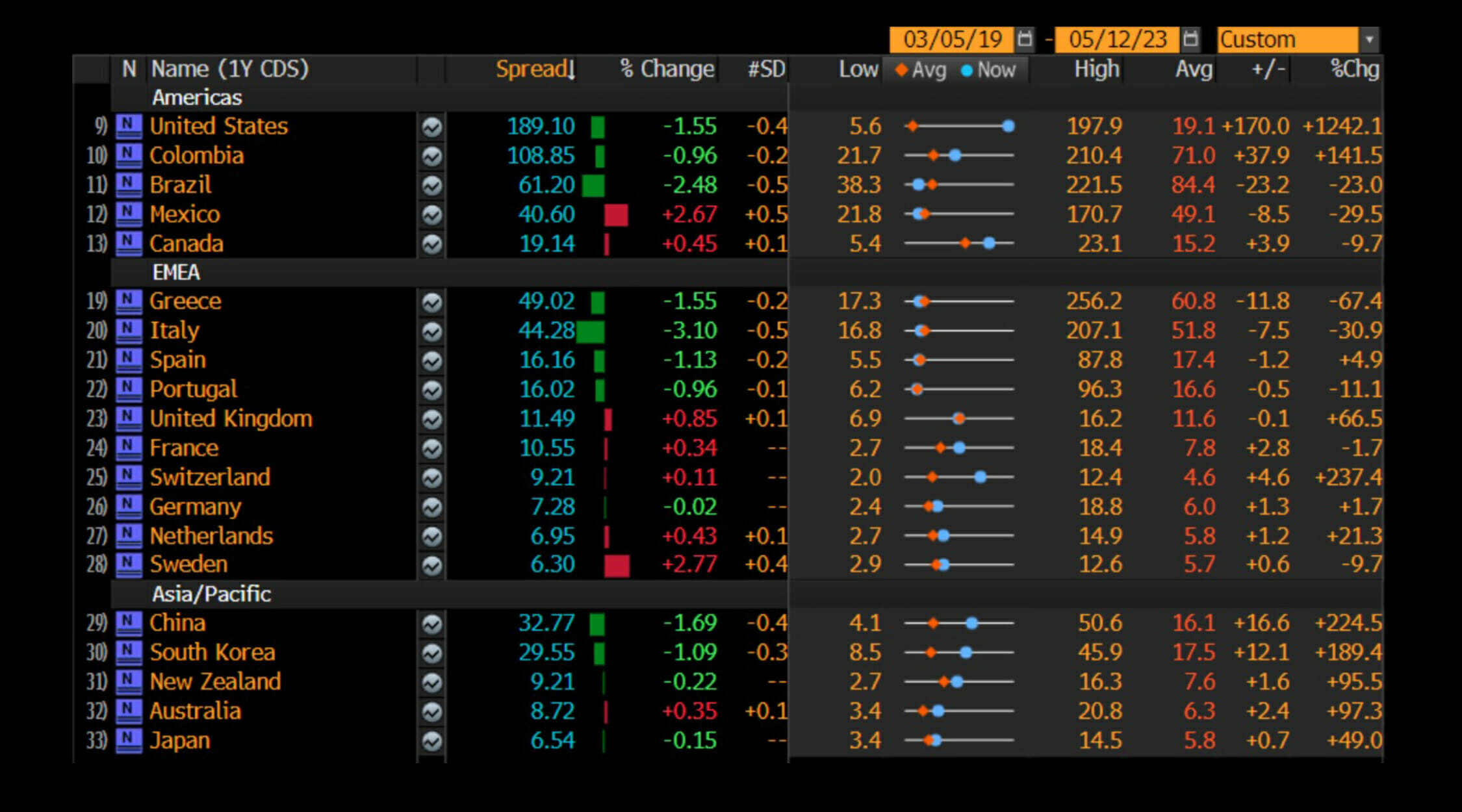
Task: Click the % Change column header
Action: pos(667,69)
